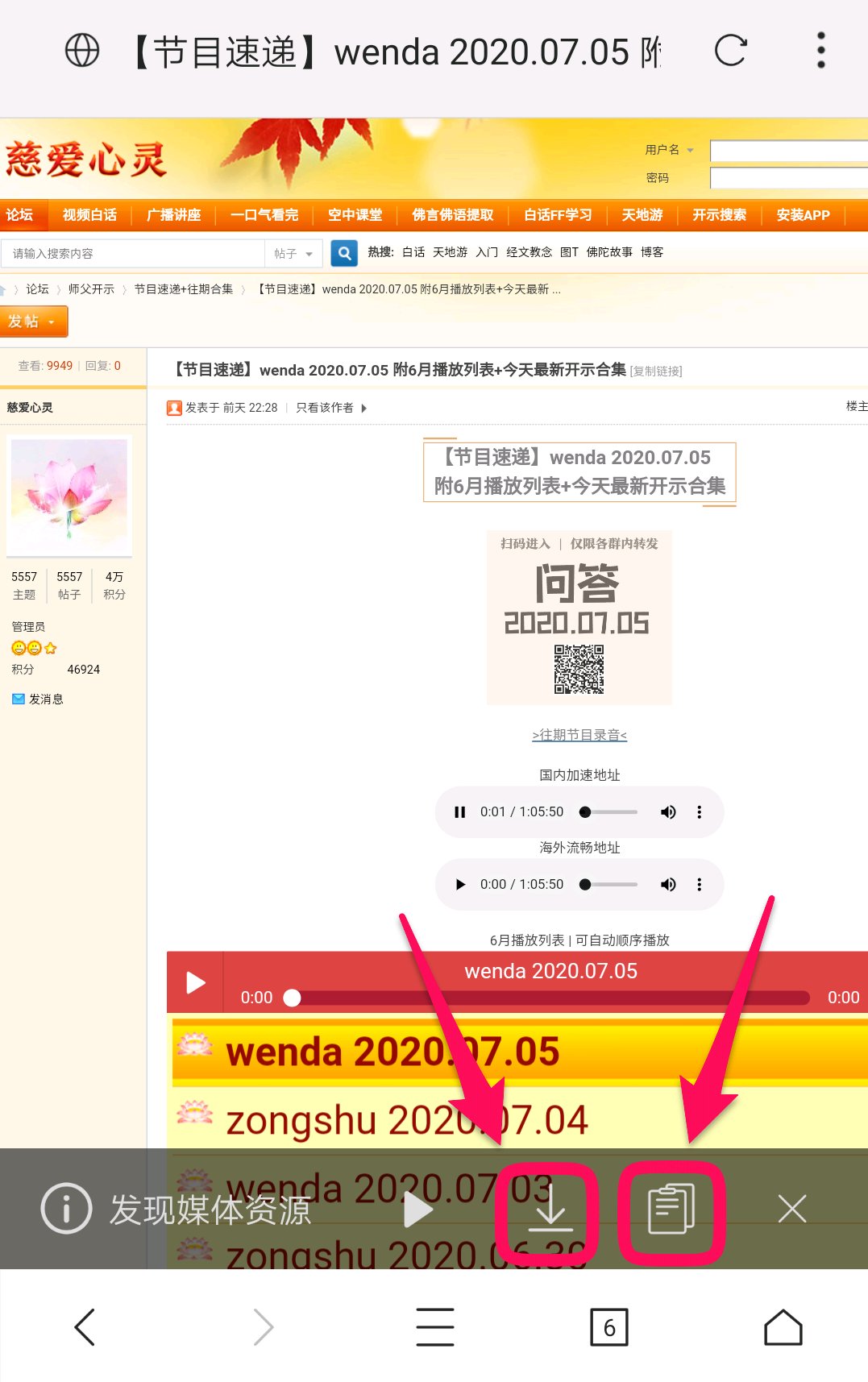Open the 用户名 login type dropdown

(x=669, y=150)
